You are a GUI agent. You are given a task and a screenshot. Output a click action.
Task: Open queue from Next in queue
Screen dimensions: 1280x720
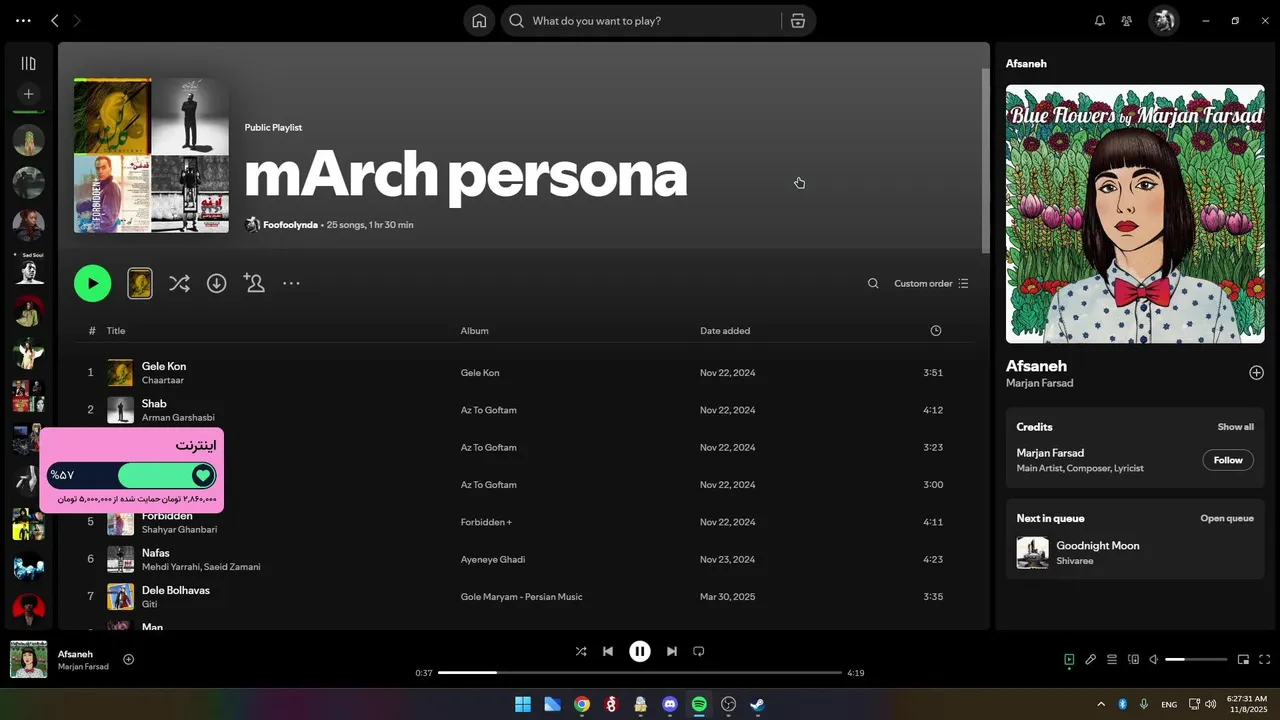1227,518
